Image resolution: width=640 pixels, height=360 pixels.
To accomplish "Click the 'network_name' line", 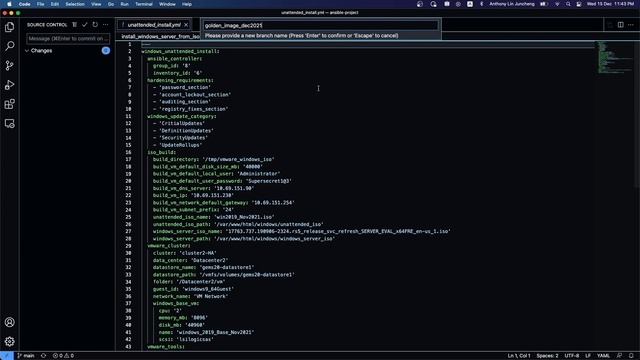I will tap(191, 296).
